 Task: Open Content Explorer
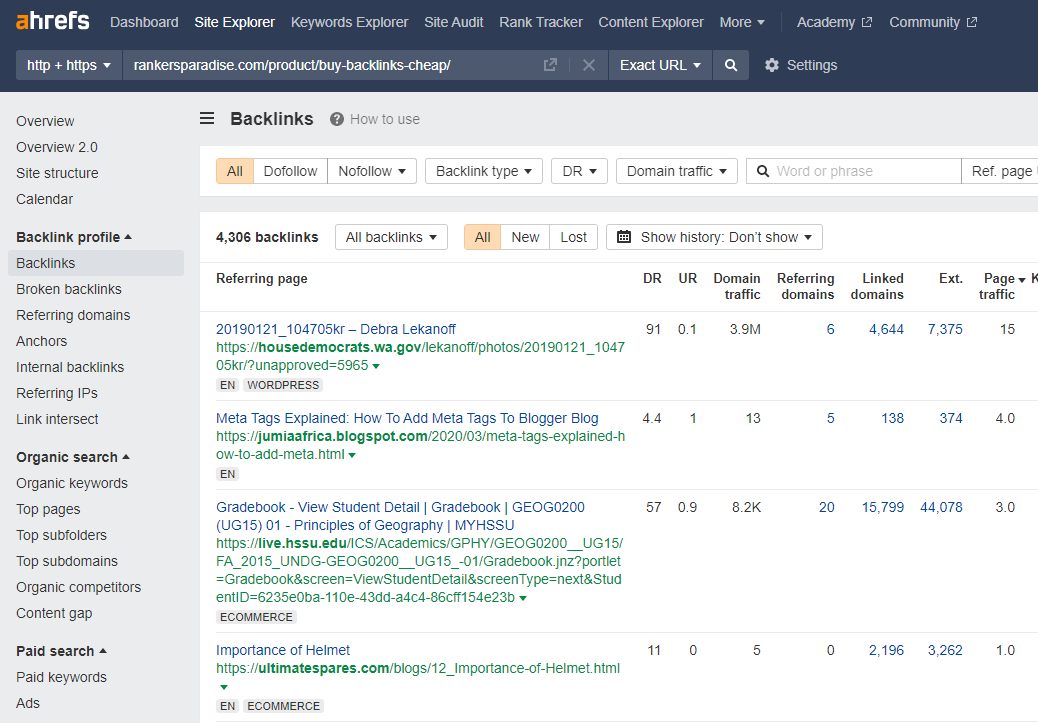point(651,22)
